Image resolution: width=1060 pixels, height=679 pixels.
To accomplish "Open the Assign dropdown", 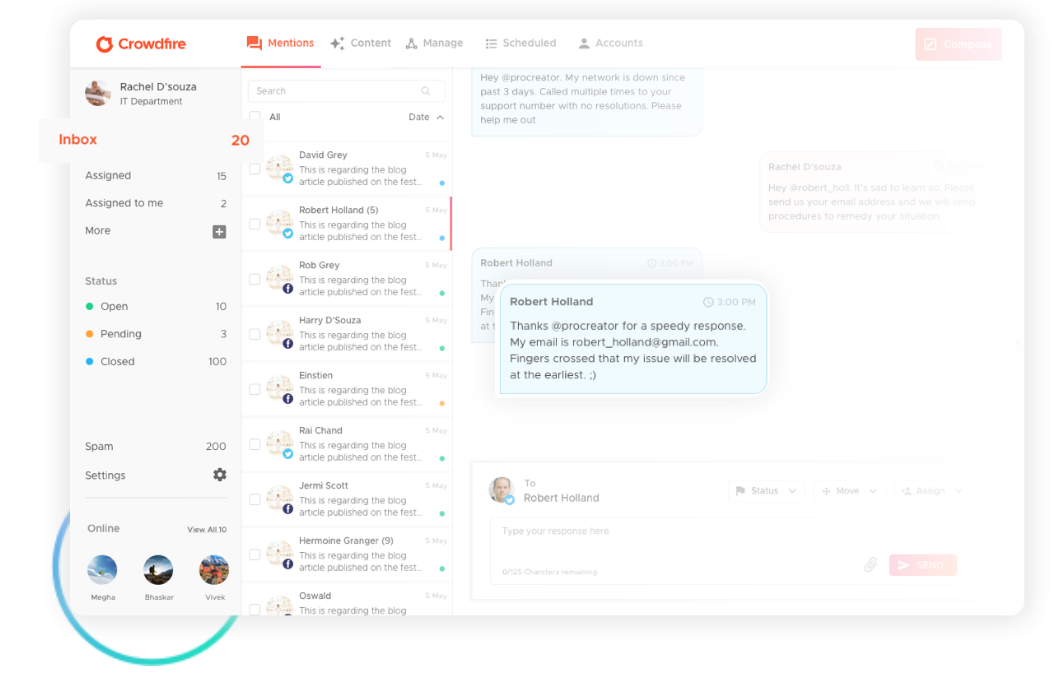I will (x=932, y=491).
